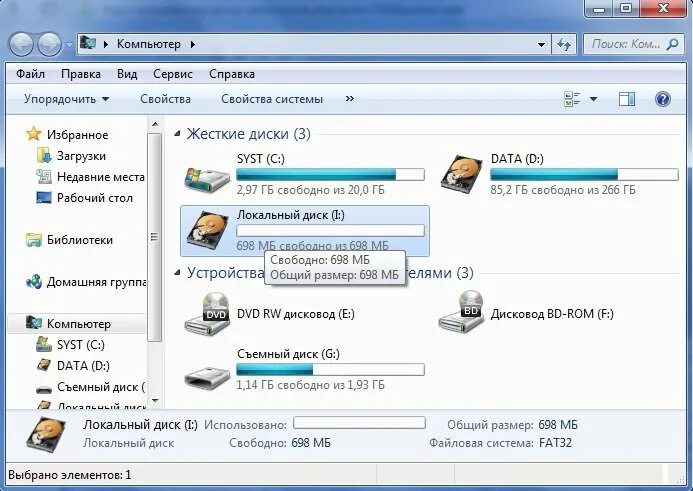Select DATA (D:) in the navigation tree
Screen dimensions: 693x491
coord(83,366)
